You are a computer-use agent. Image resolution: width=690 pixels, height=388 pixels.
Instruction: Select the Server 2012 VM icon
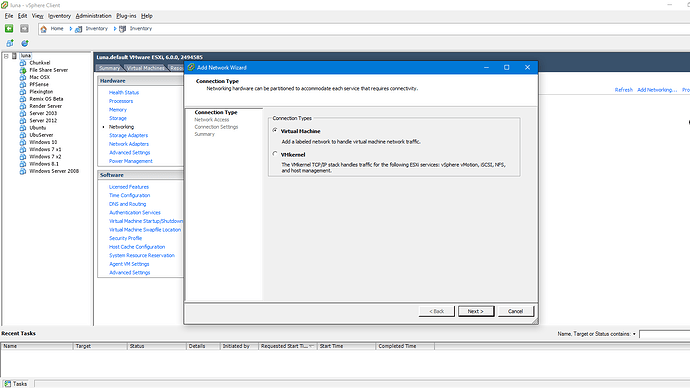click(23, 121)
